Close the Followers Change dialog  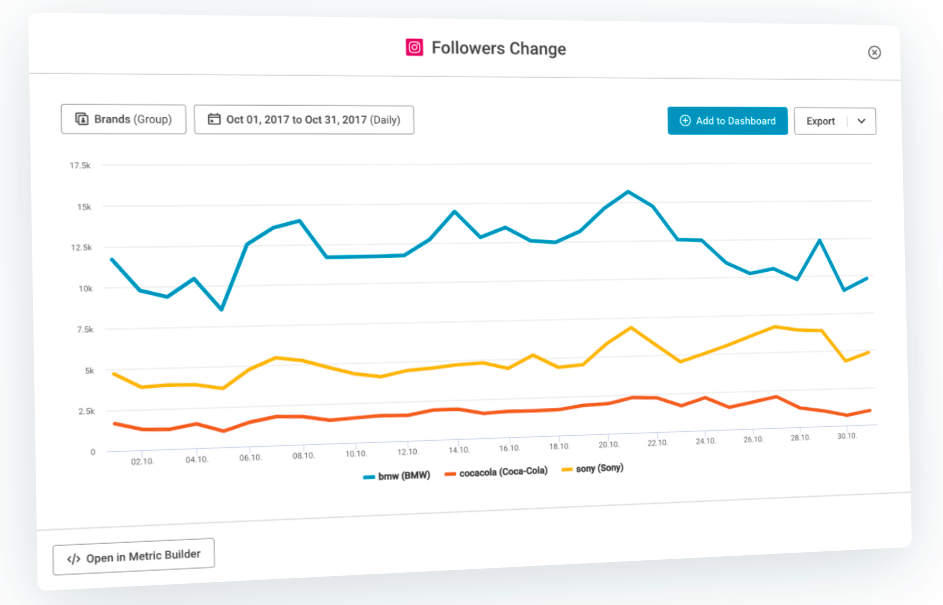click(x=874, y=52)
